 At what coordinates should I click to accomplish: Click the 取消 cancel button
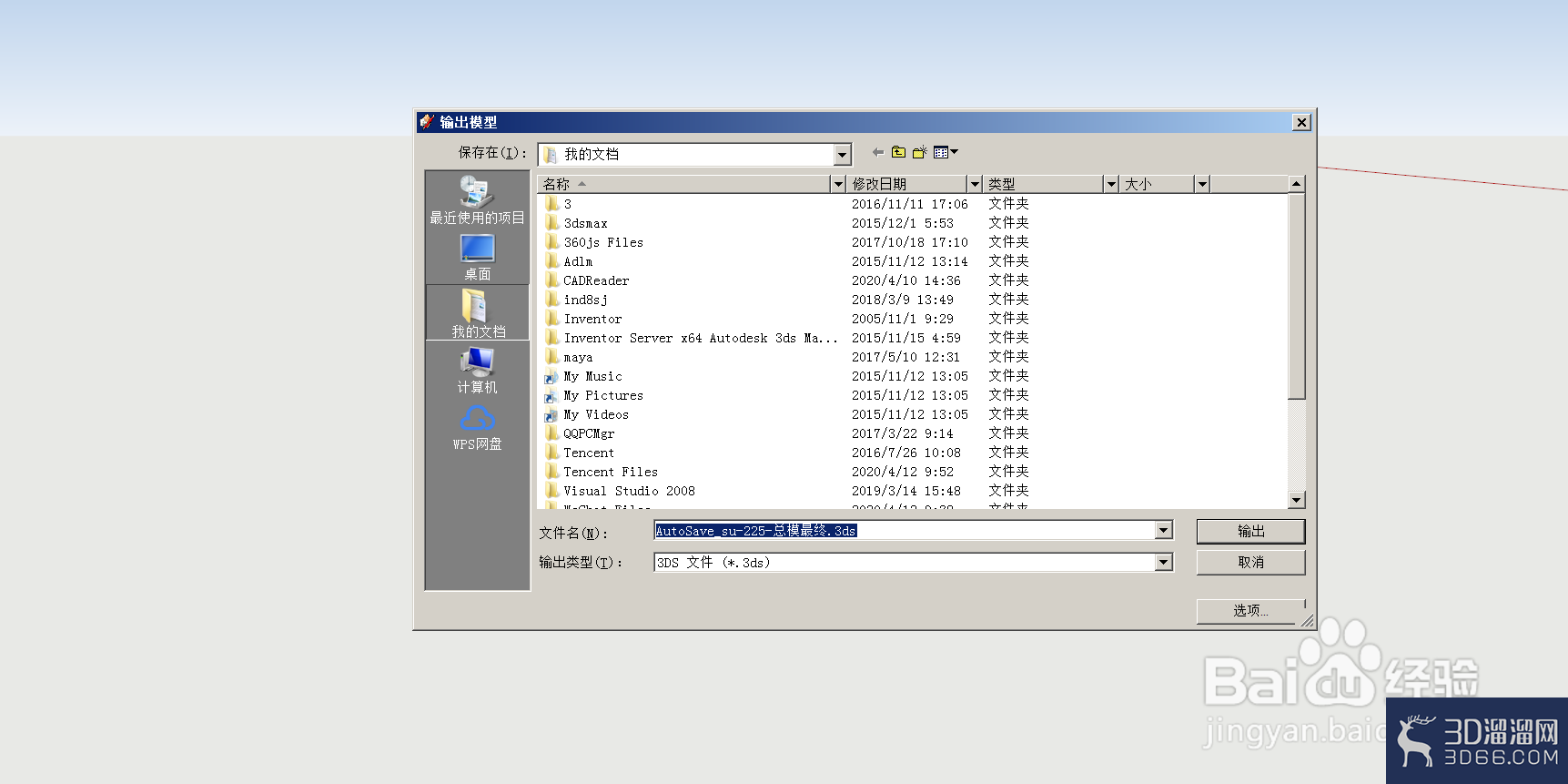click(x=1250, y=563)
